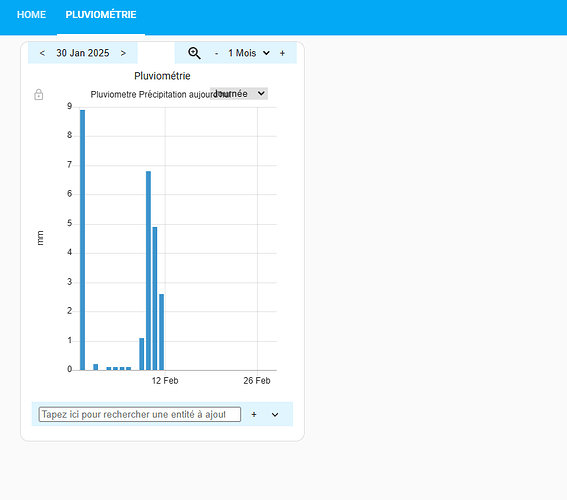
Task: Click the 6.8 mm bar in chart
Action: (148, 271)
